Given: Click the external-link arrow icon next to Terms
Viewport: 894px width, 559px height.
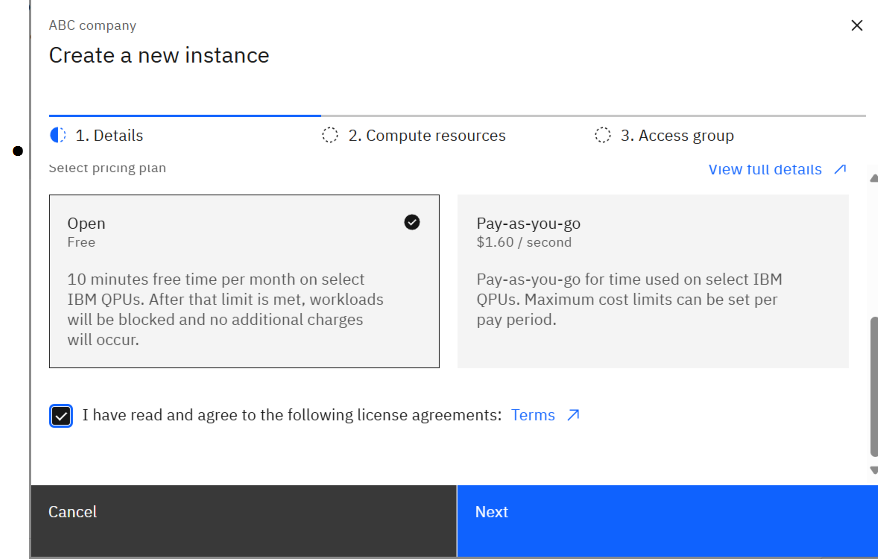Looking at the screenshot, I should pyautogui.click(x=573, y=415).
